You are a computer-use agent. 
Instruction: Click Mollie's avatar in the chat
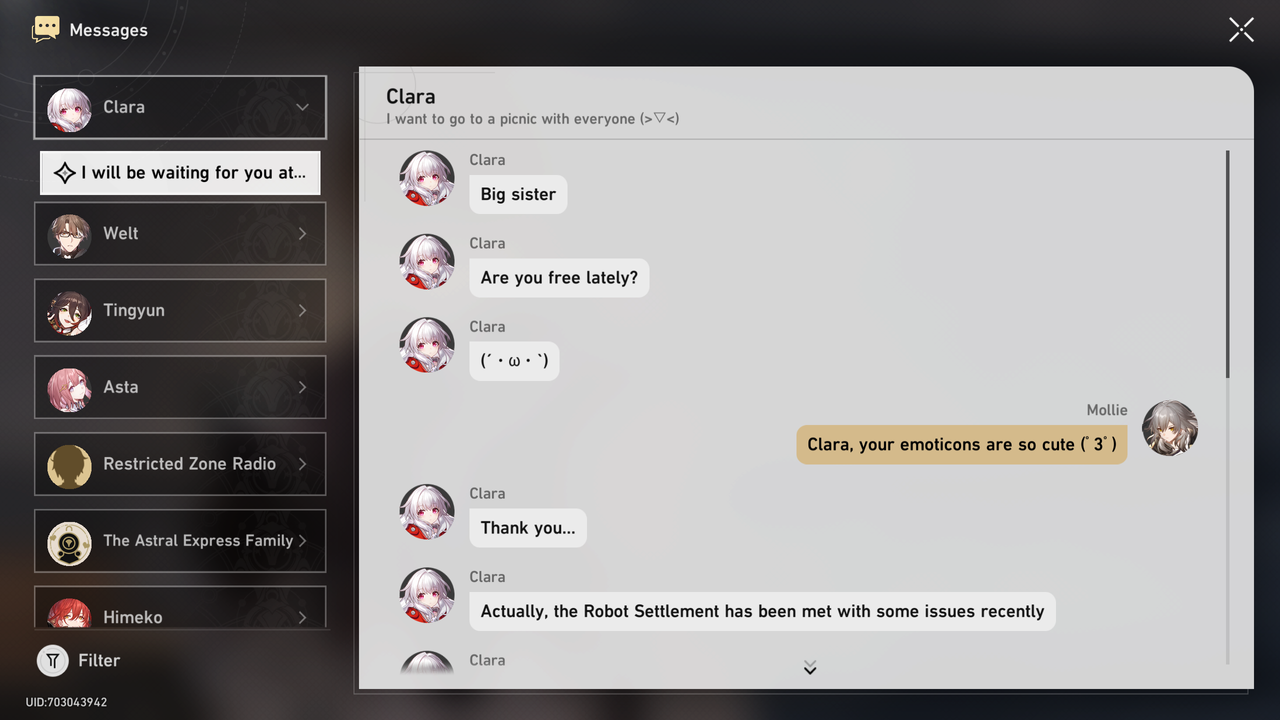pos(1170,428)
